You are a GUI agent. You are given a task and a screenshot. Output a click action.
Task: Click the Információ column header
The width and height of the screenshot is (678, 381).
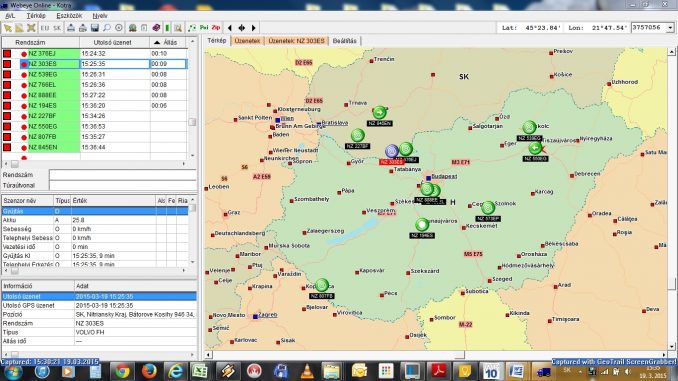[x=38, y=286]
